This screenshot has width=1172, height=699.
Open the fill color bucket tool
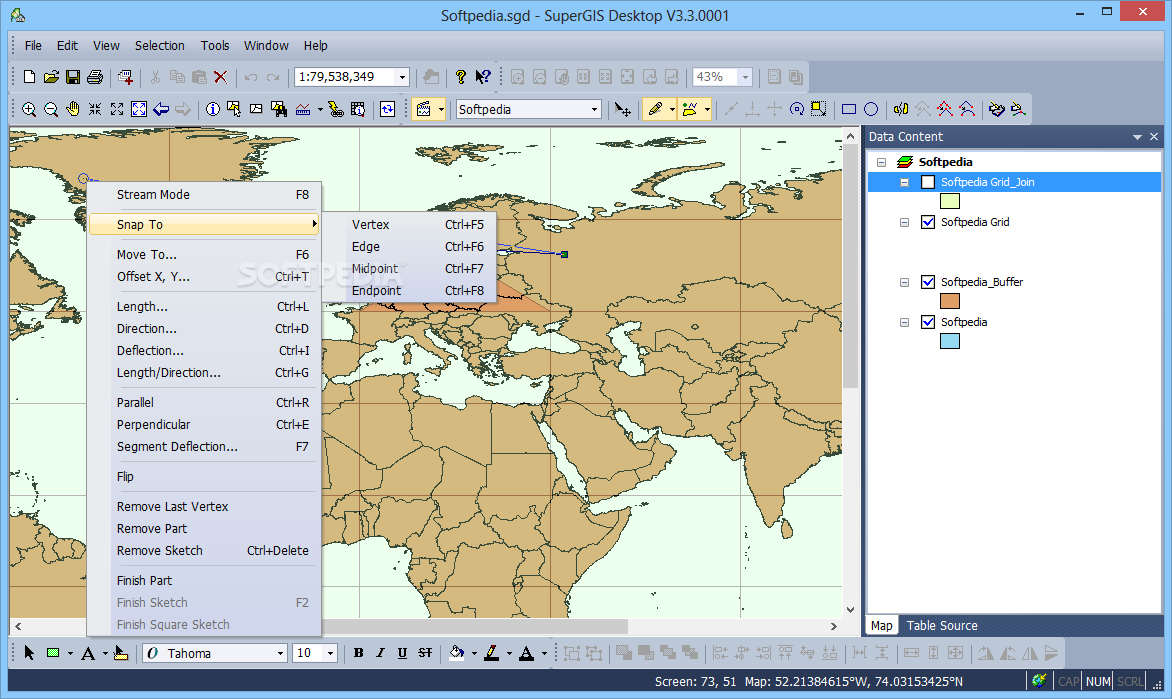pyautogui.click(x=456, y=653)
